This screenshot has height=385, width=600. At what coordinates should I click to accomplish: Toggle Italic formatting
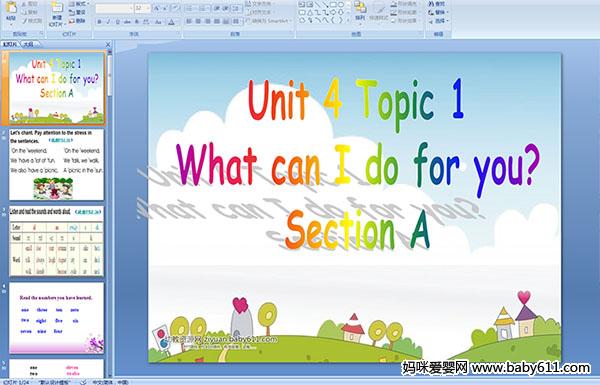(108, 22)
